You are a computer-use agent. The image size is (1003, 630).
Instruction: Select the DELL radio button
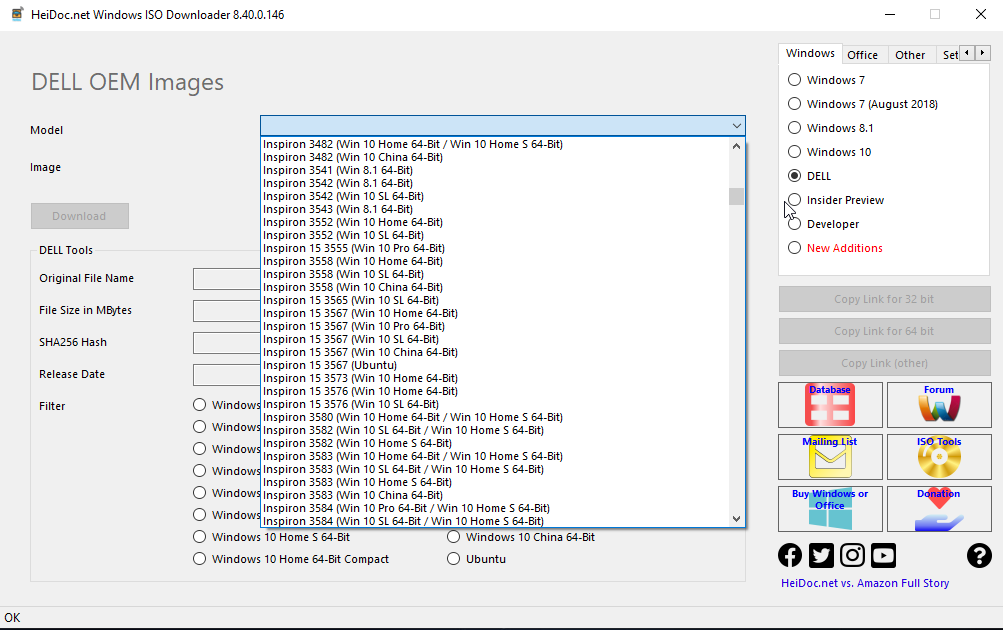pyautogui.click(x=794, y=176)
